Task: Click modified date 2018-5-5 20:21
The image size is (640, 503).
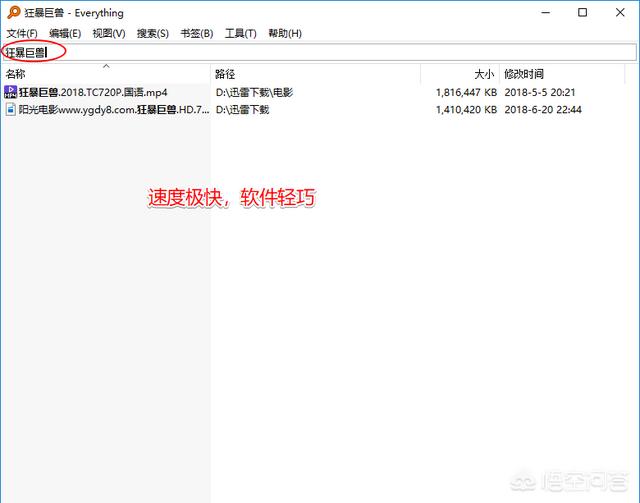Action: (x=540, y=92)
